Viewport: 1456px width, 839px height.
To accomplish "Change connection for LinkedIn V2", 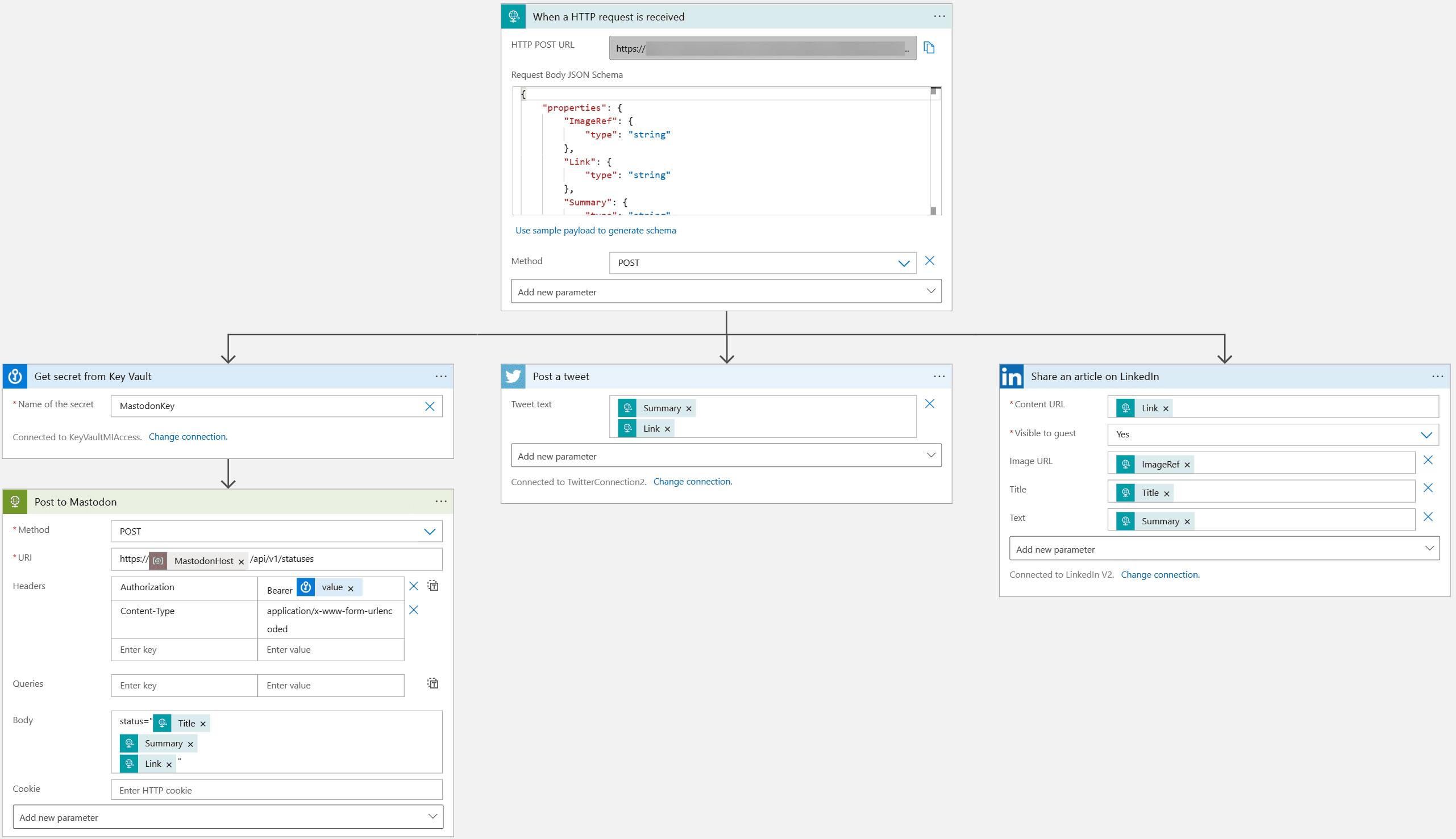I will tap(1160, 574).
